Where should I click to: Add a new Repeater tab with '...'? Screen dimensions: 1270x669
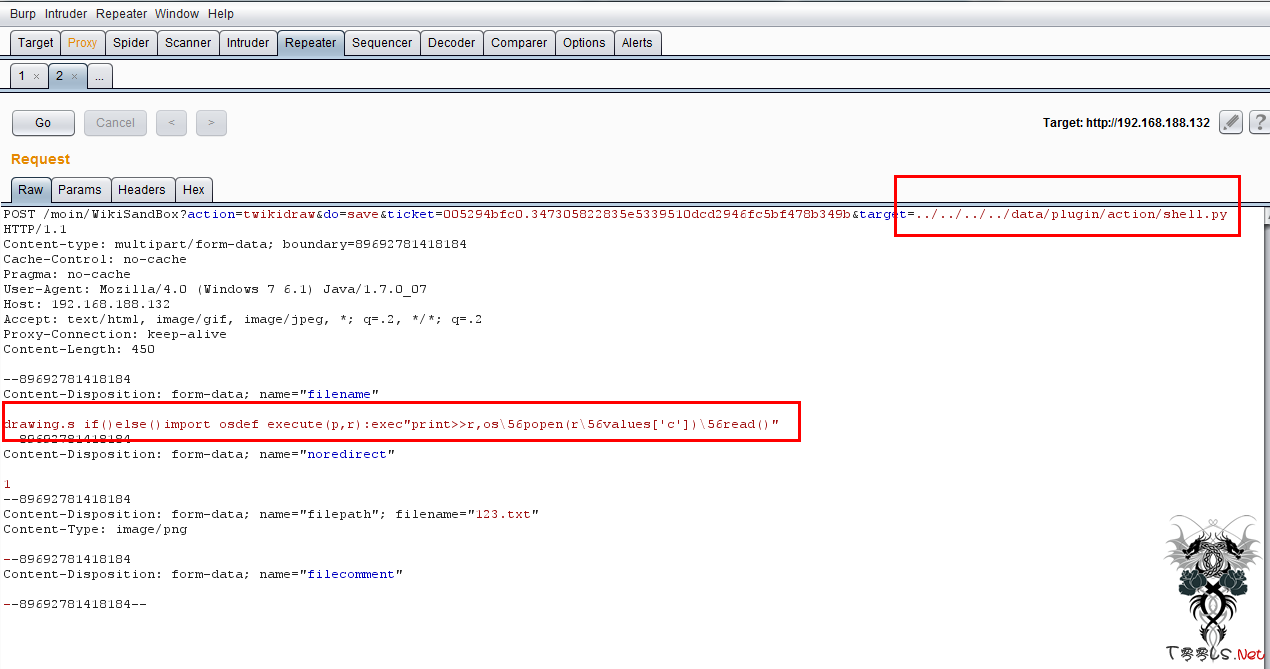click(x=99, y=76)
